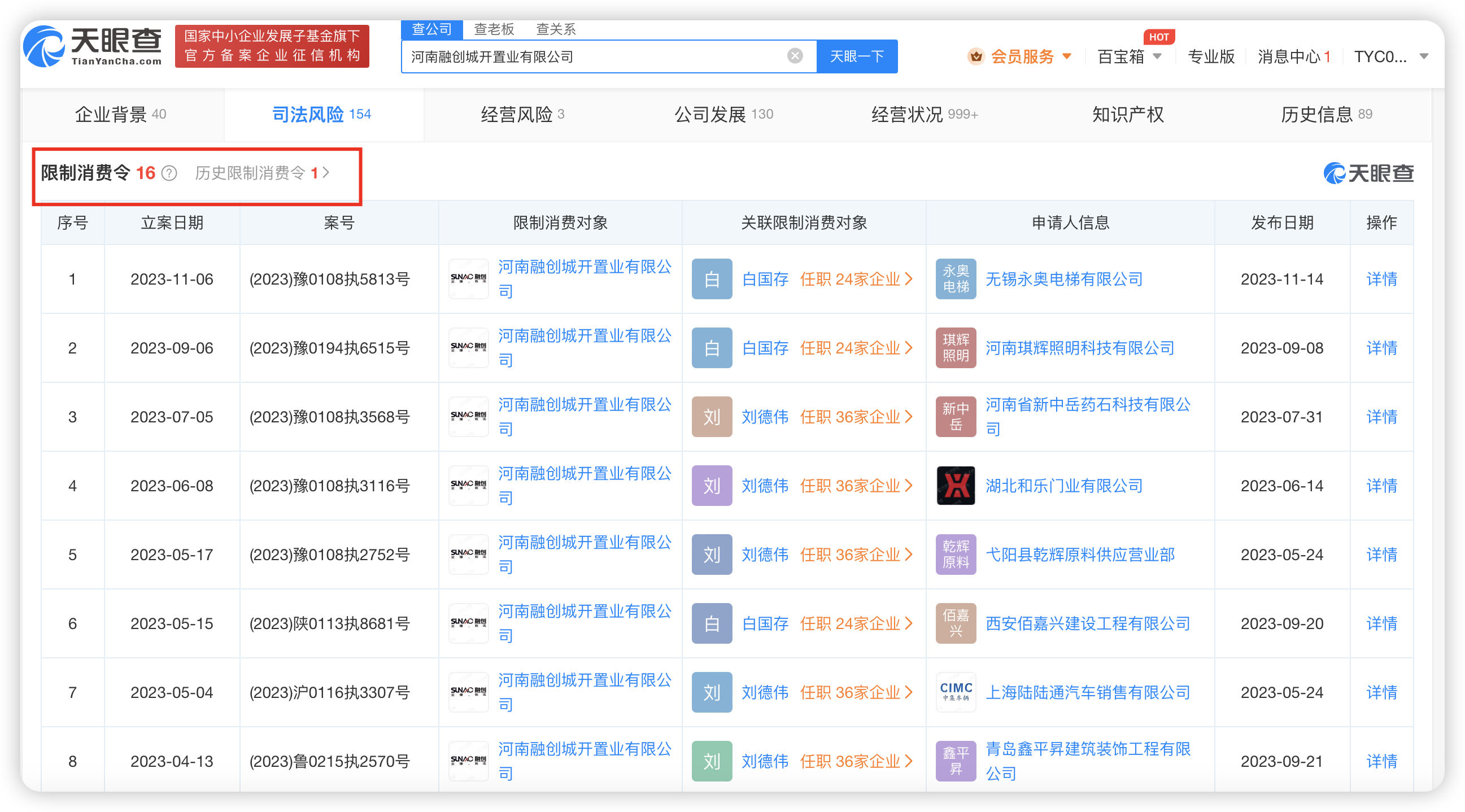Click 无锡永奥电梯 company avatar icon

[x=956, y=279]
